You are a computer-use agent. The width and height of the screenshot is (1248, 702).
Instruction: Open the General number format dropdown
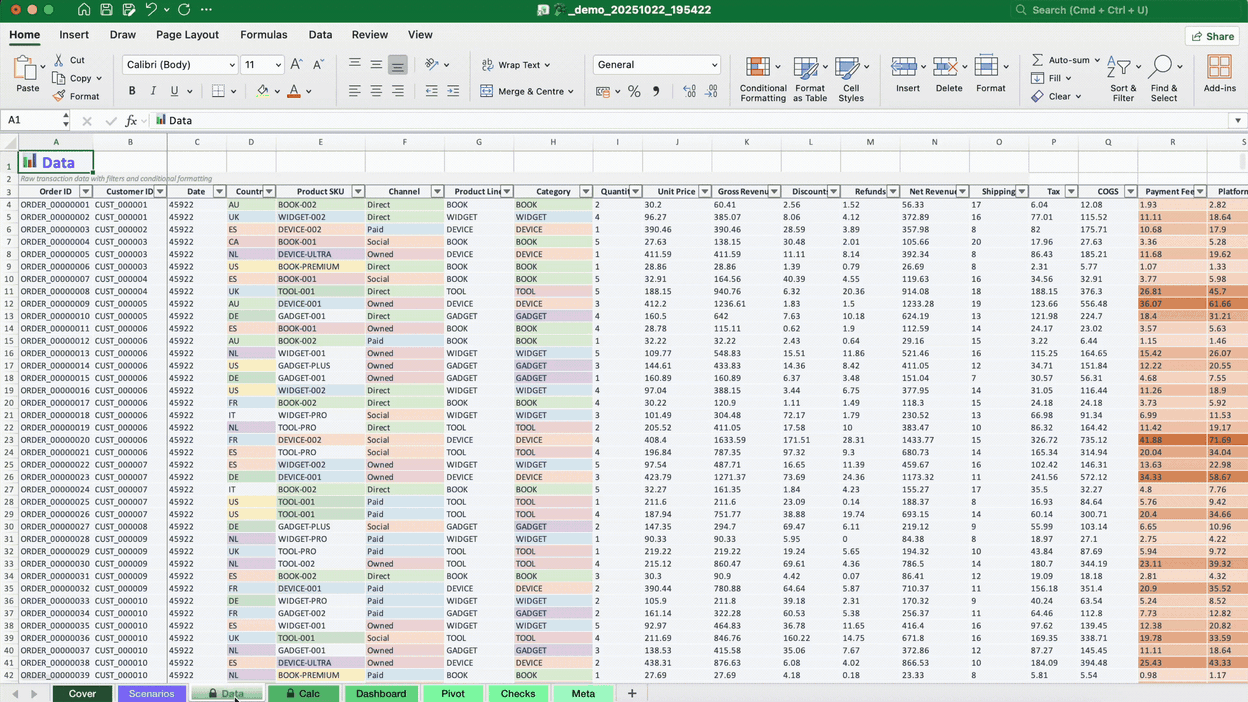(657, 64)
